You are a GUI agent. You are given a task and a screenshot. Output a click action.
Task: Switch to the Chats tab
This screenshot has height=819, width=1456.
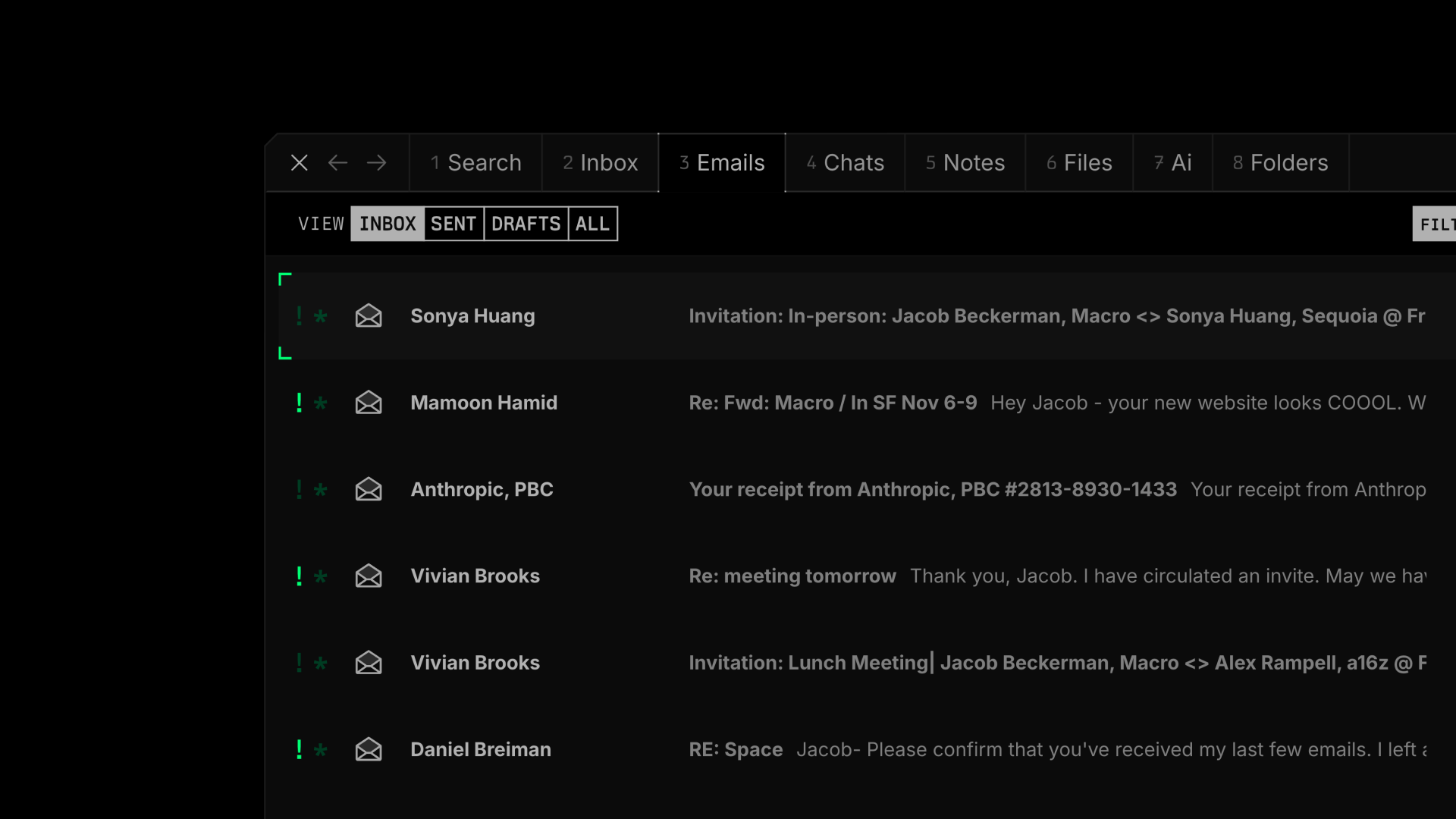(845, 163)
